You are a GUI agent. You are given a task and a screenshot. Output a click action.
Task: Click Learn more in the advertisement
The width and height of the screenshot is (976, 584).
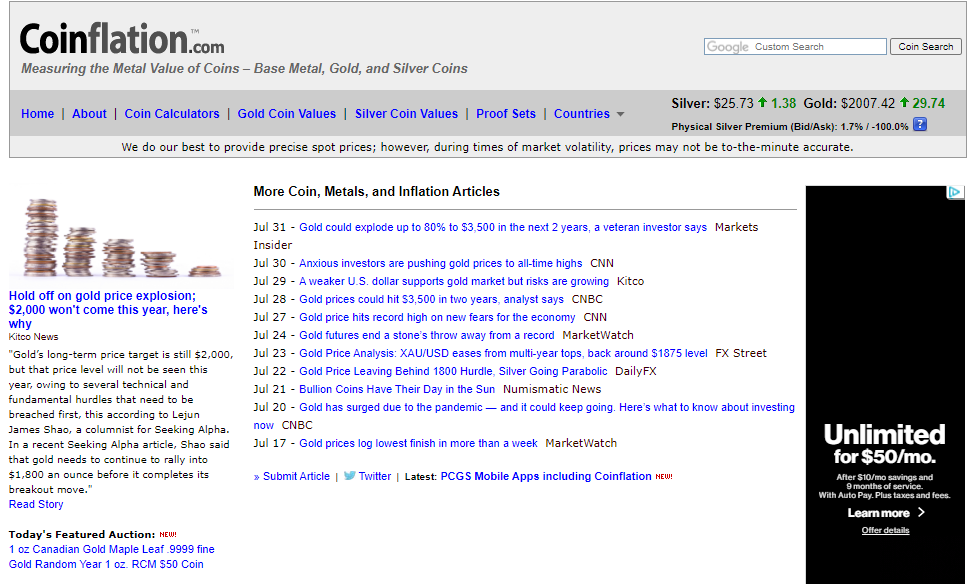[879, 513]
